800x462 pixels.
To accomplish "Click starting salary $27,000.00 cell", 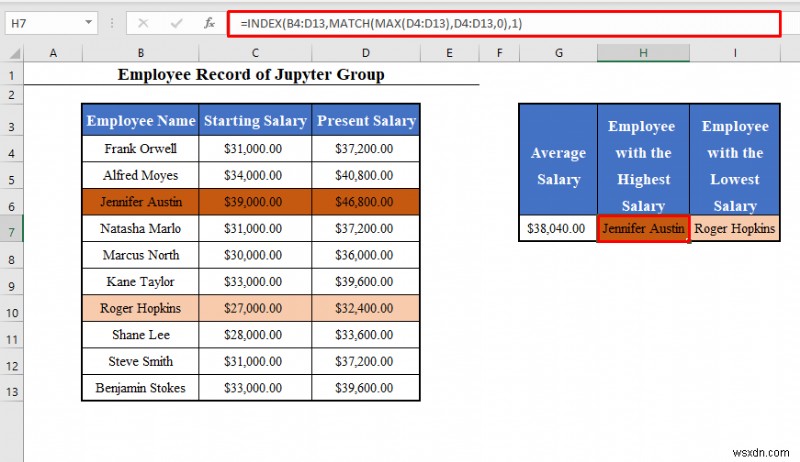I will tap(255, 308).
